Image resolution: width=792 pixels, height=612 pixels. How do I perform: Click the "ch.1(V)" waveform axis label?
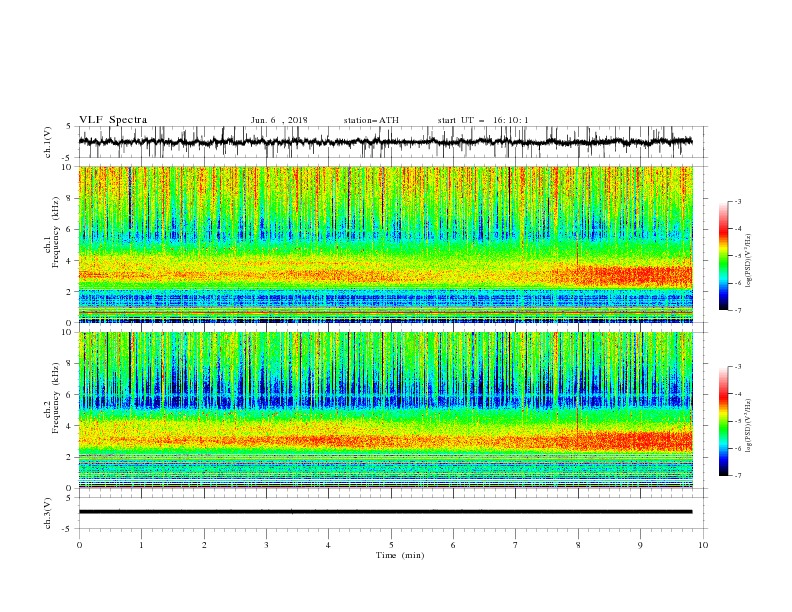click(48, 142)
